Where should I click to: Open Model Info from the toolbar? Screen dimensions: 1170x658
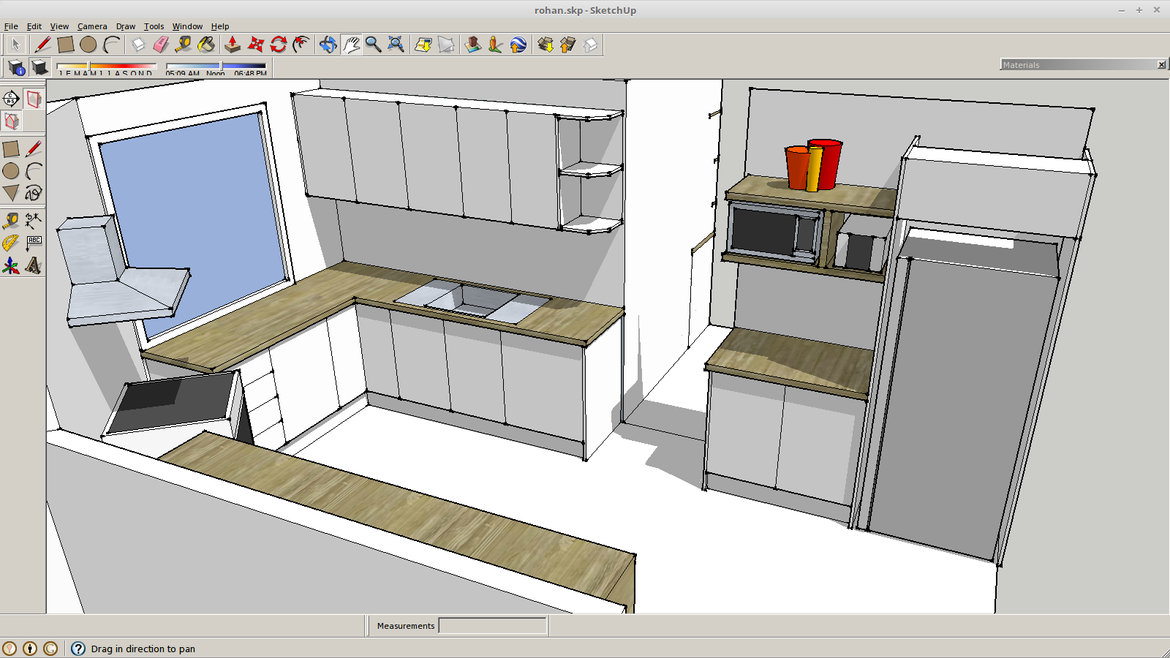17,67
